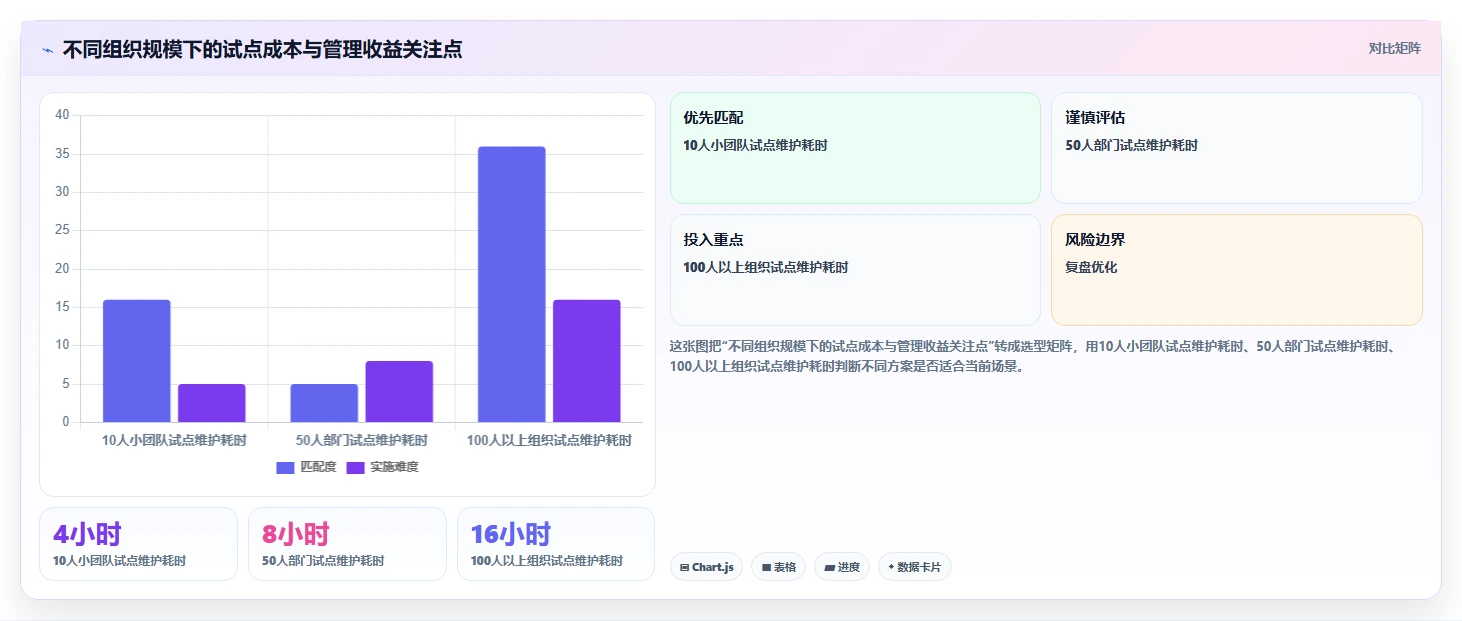1462x621 pixels.
Task: Click the 进度 chip icon
Action: pyautogui.click(x=829, y=567)
